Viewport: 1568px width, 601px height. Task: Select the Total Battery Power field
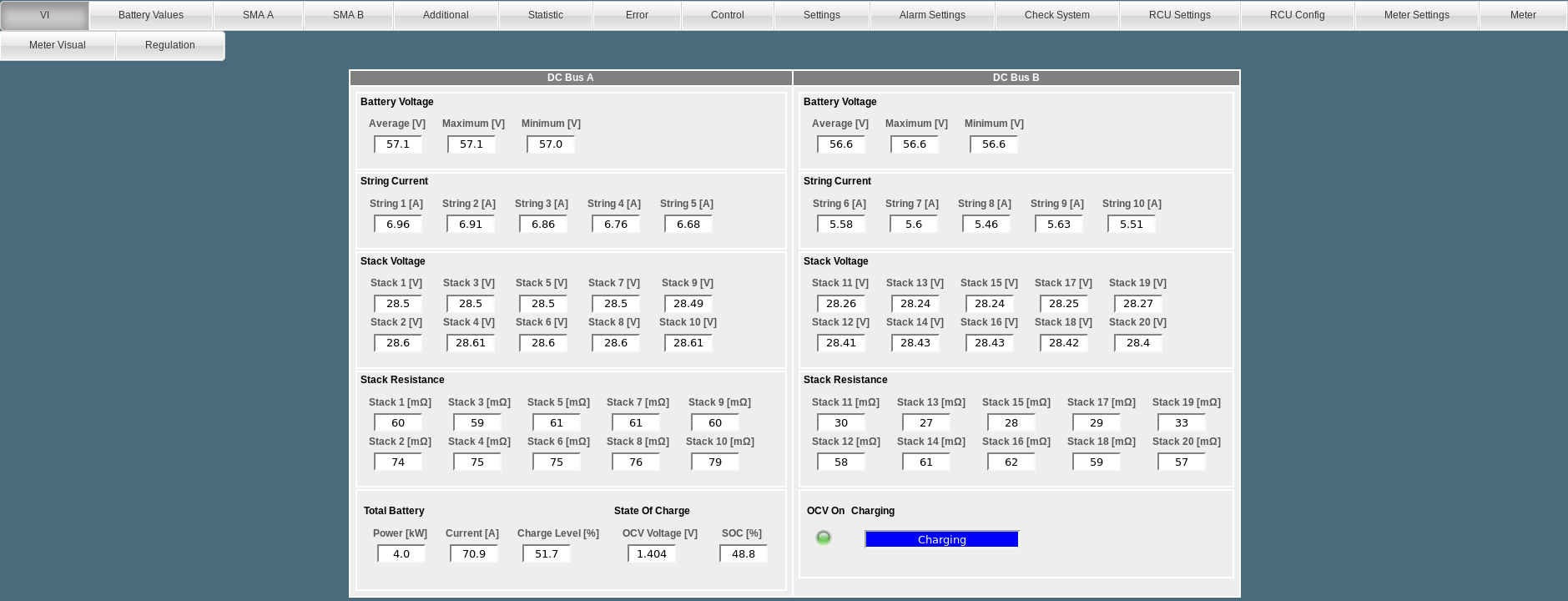tap(401, 553)
